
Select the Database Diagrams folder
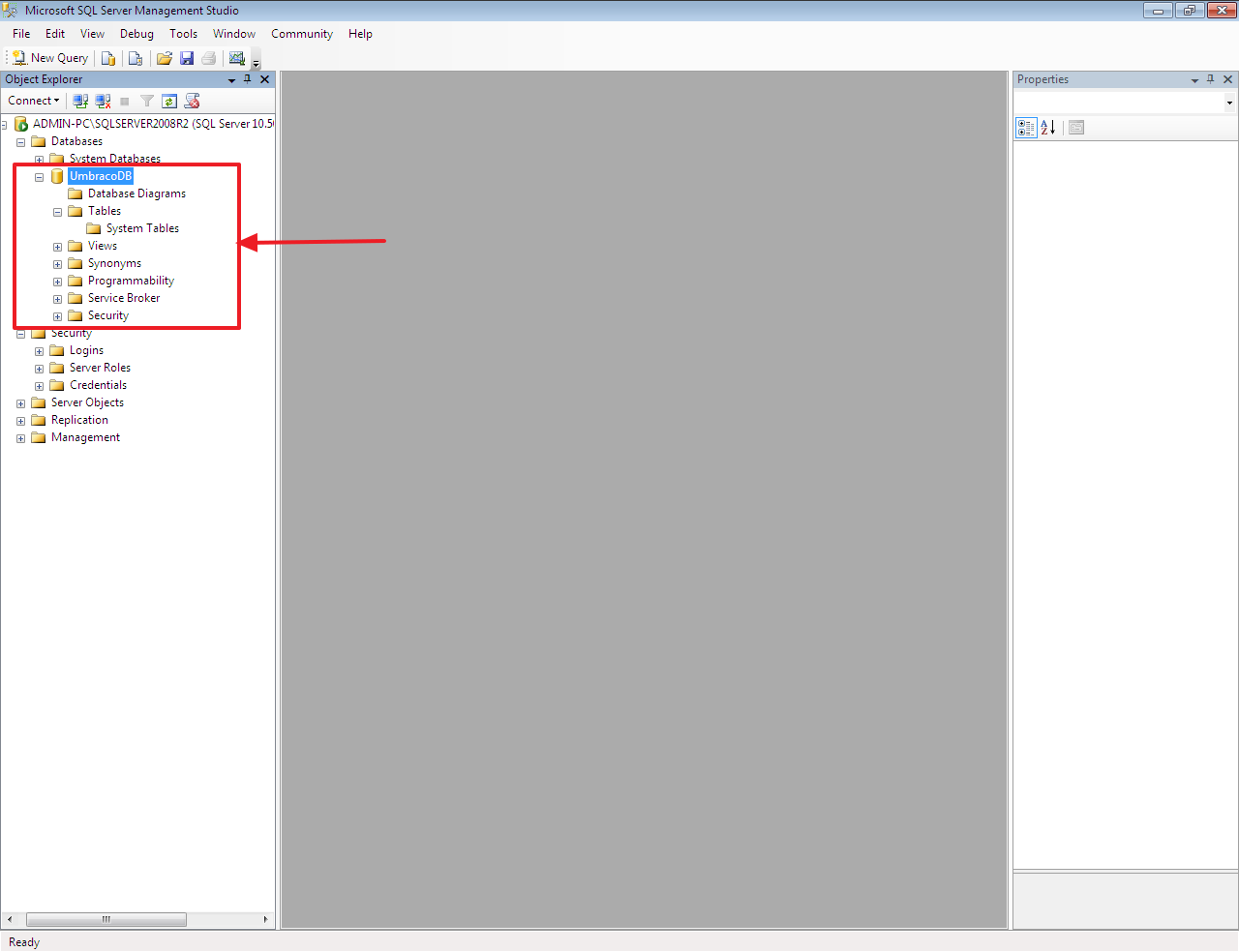point(136,193)
